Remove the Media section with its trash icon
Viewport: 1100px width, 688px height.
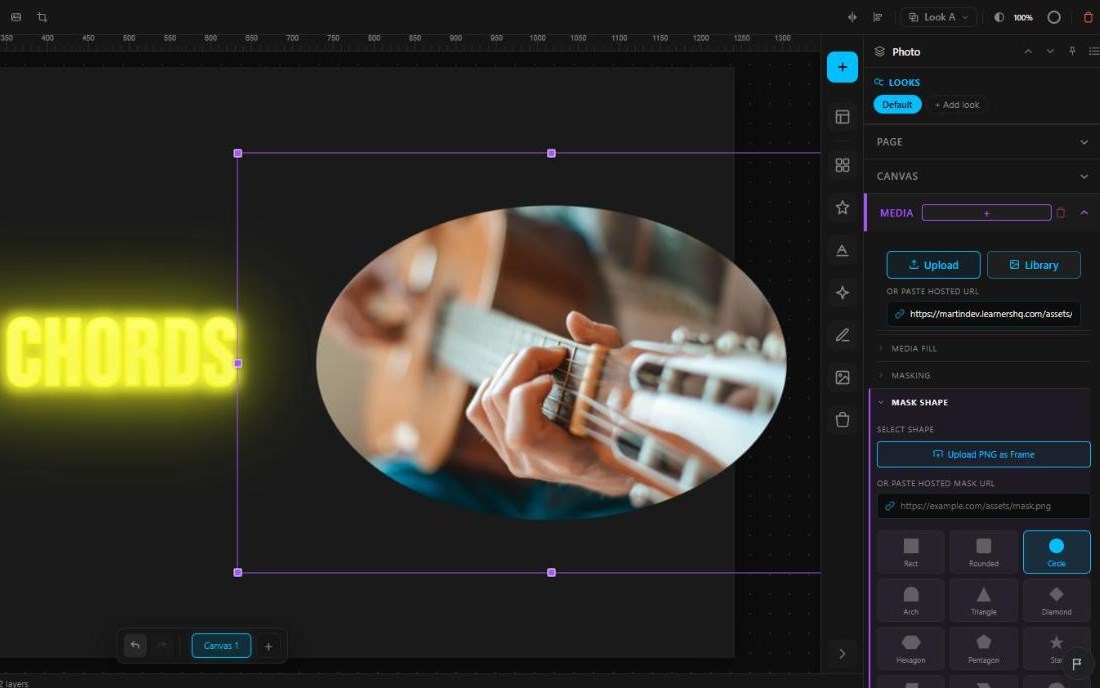coord(1061,213)
